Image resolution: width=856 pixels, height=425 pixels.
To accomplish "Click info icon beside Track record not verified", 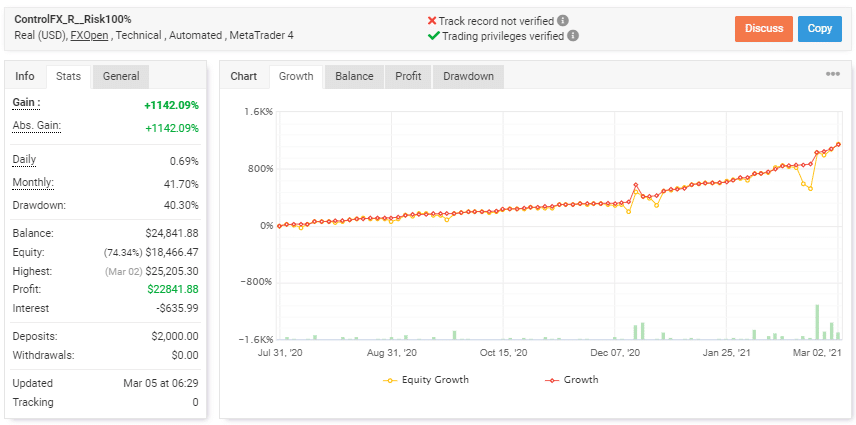I will pyautogui.click(x=564, y=20).
